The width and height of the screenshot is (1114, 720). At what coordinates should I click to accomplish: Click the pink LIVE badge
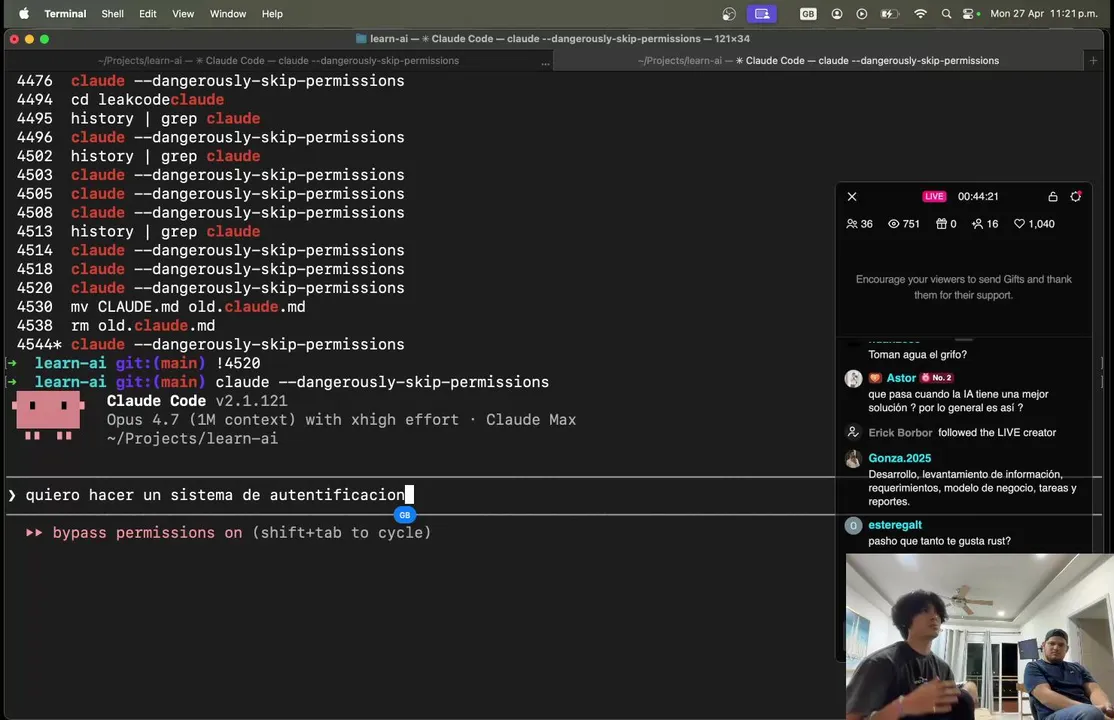(x=934, y=196)
